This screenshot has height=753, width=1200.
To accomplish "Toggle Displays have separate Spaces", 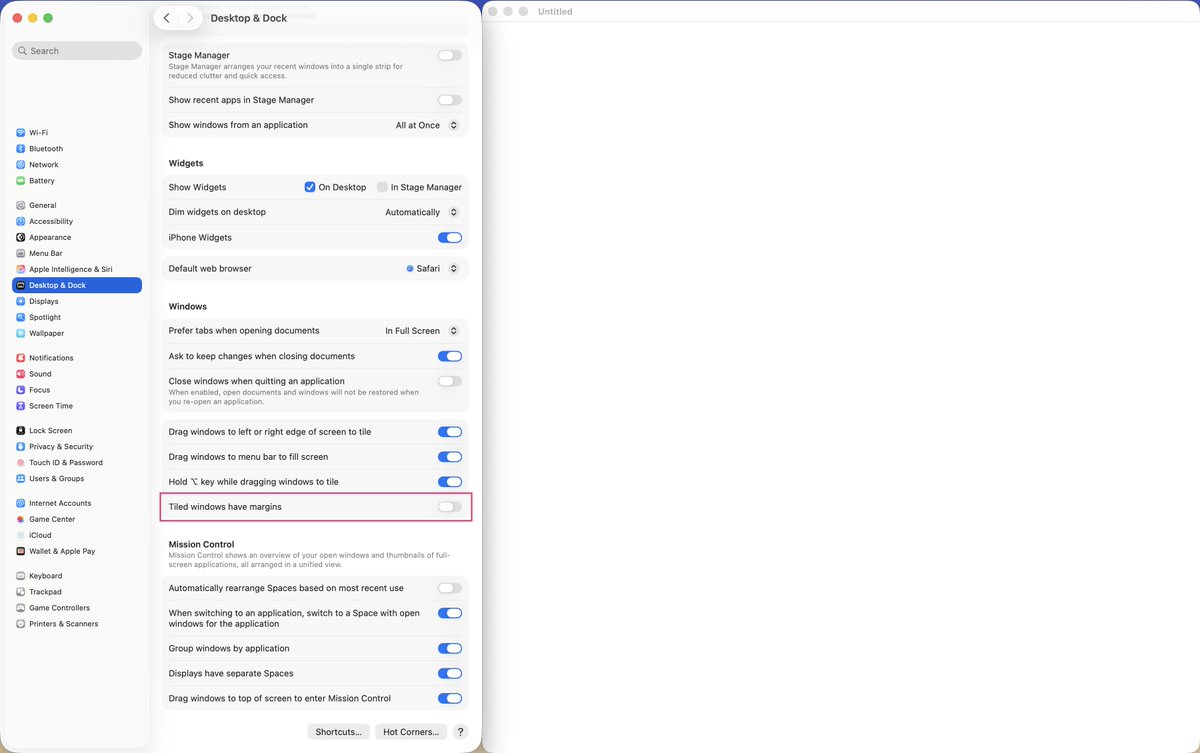I will tap(450, 673).
